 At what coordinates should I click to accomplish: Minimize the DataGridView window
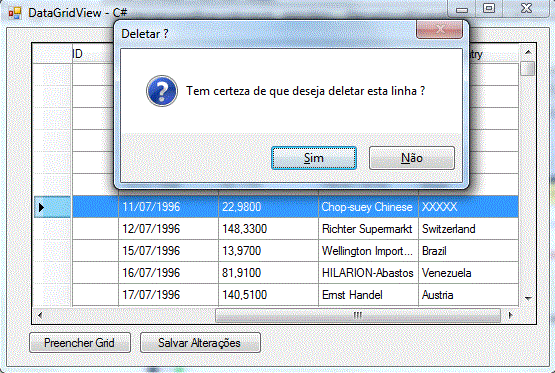point(462,8)
